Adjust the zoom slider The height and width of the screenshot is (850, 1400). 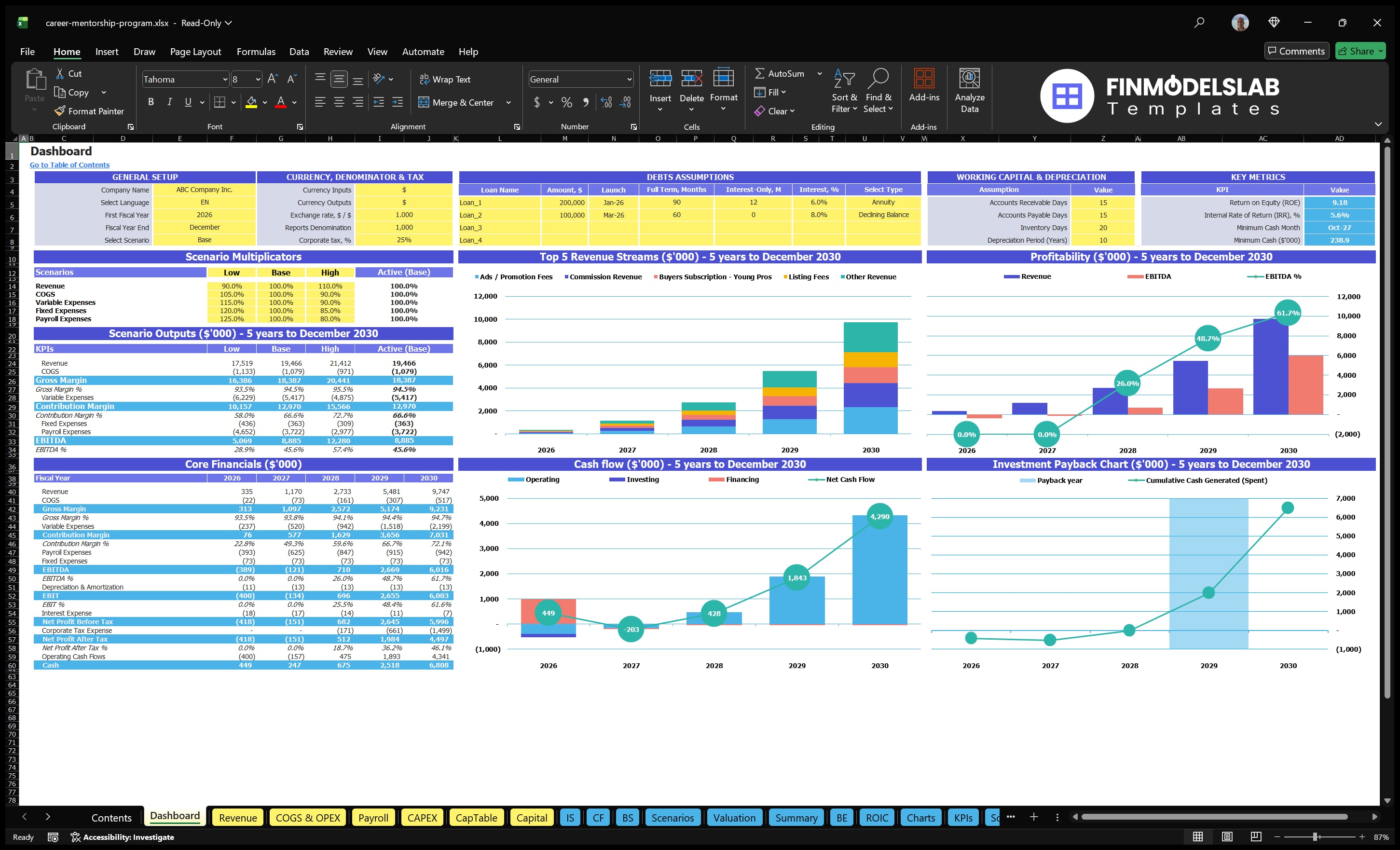[x=1314, y=837]
